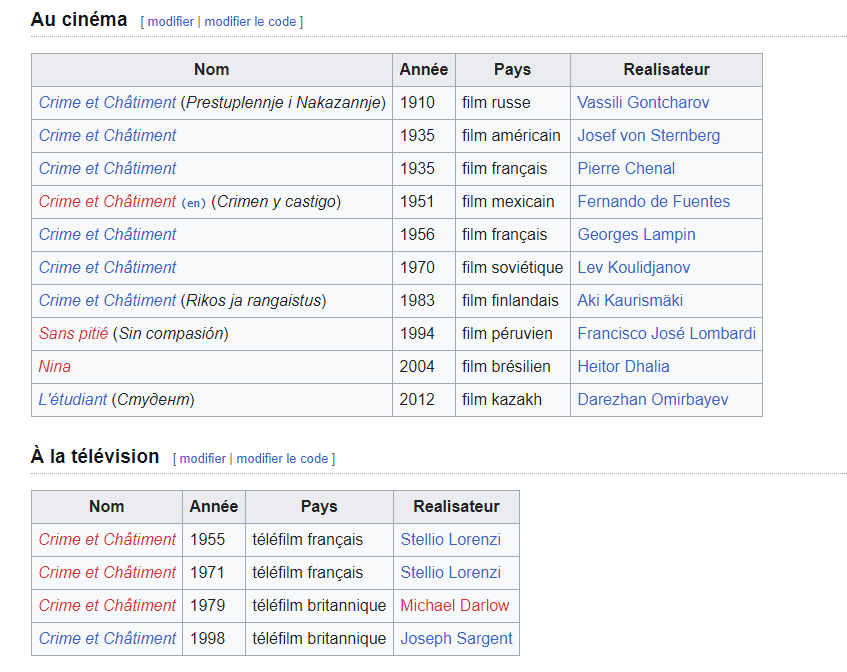
Task: Click modifier le code for À la télévision
Action: coord(282,459)
